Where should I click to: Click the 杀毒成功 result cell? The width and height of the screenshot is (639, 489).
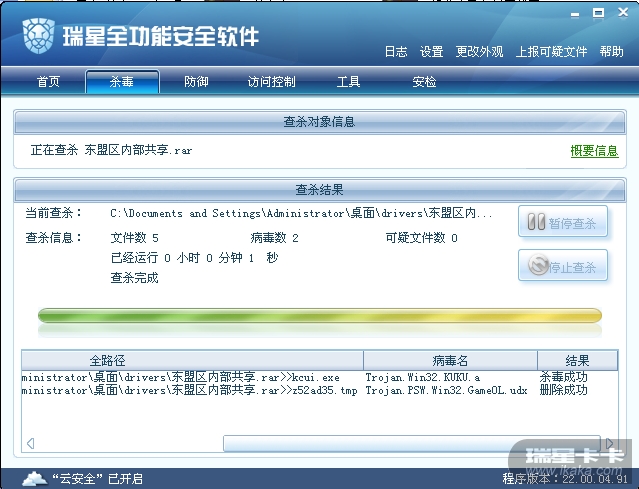[x=564, y=377]
